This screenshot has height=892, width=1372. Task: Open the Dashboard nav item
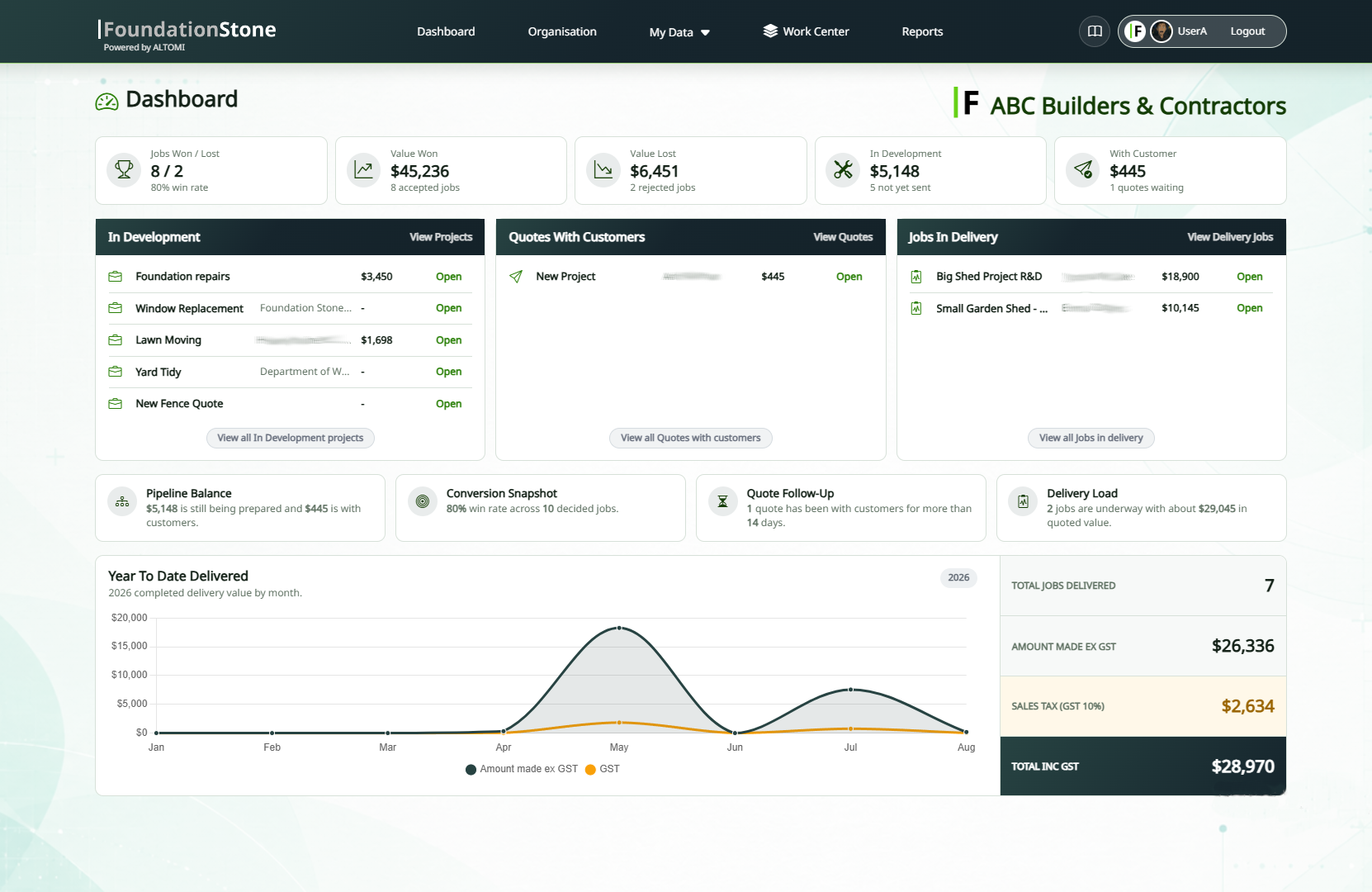(446, 31)
